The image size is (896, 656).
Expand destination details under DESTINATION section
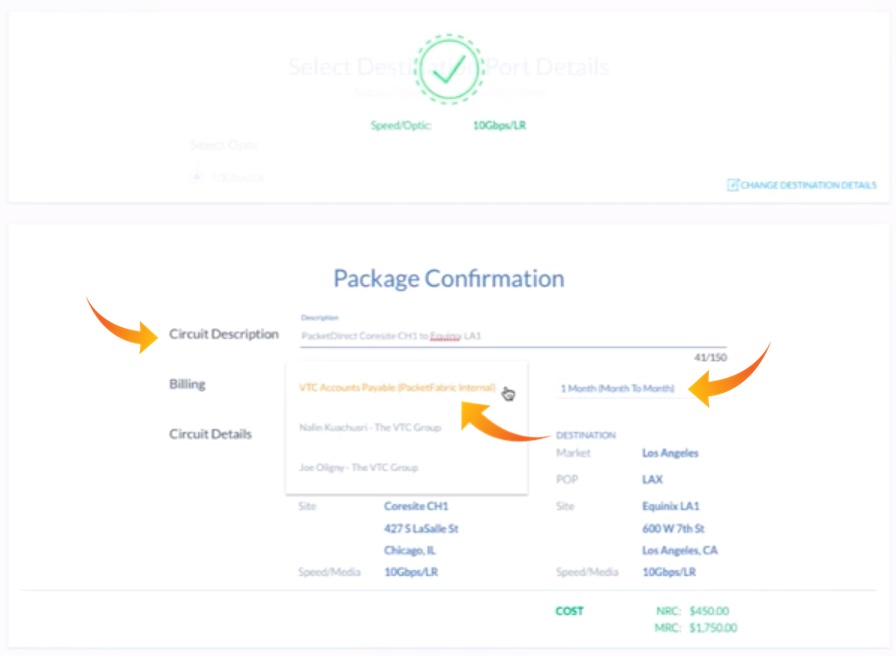pos(588,434)
